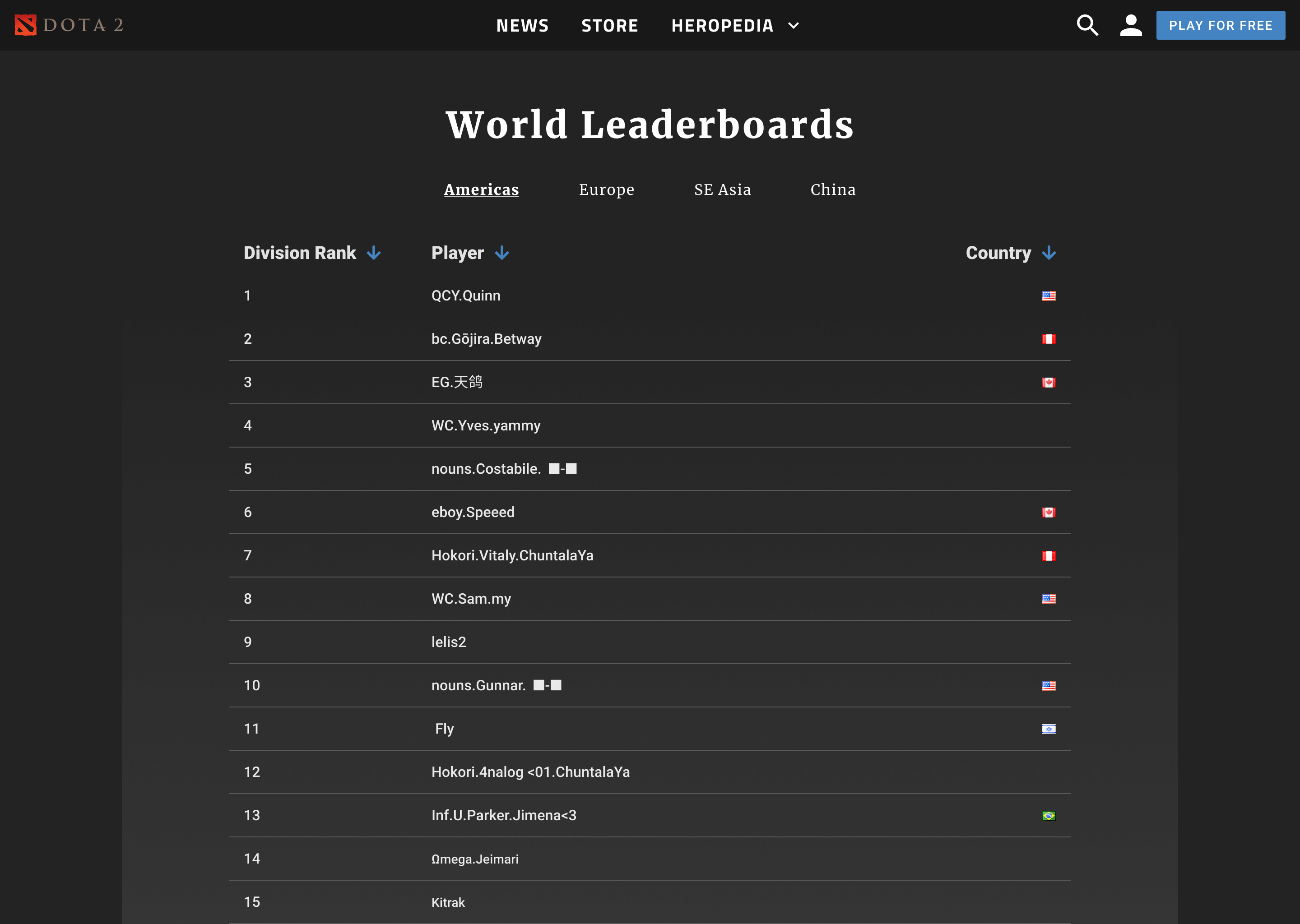The width and height of the screenshot is (1300, 924).
Task: Select player nouns.Costabile.
Action: point(504,469)
